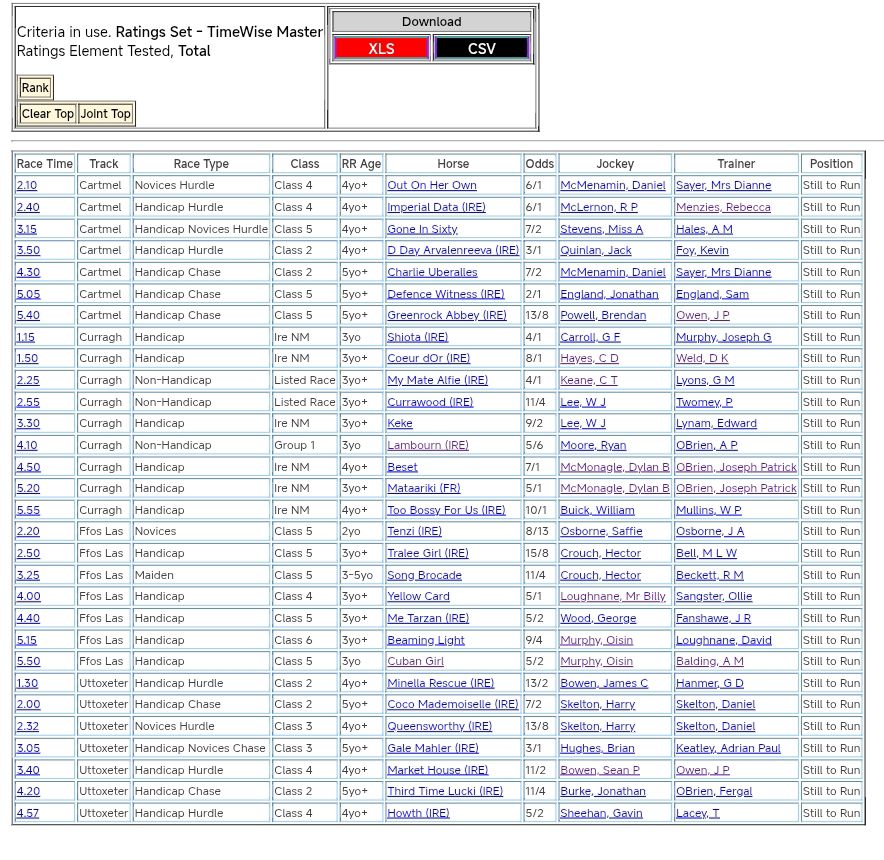Open the 4.57 Uttoxeter race time link
Viewport: 884px width, 860px height.
[27, 813]
